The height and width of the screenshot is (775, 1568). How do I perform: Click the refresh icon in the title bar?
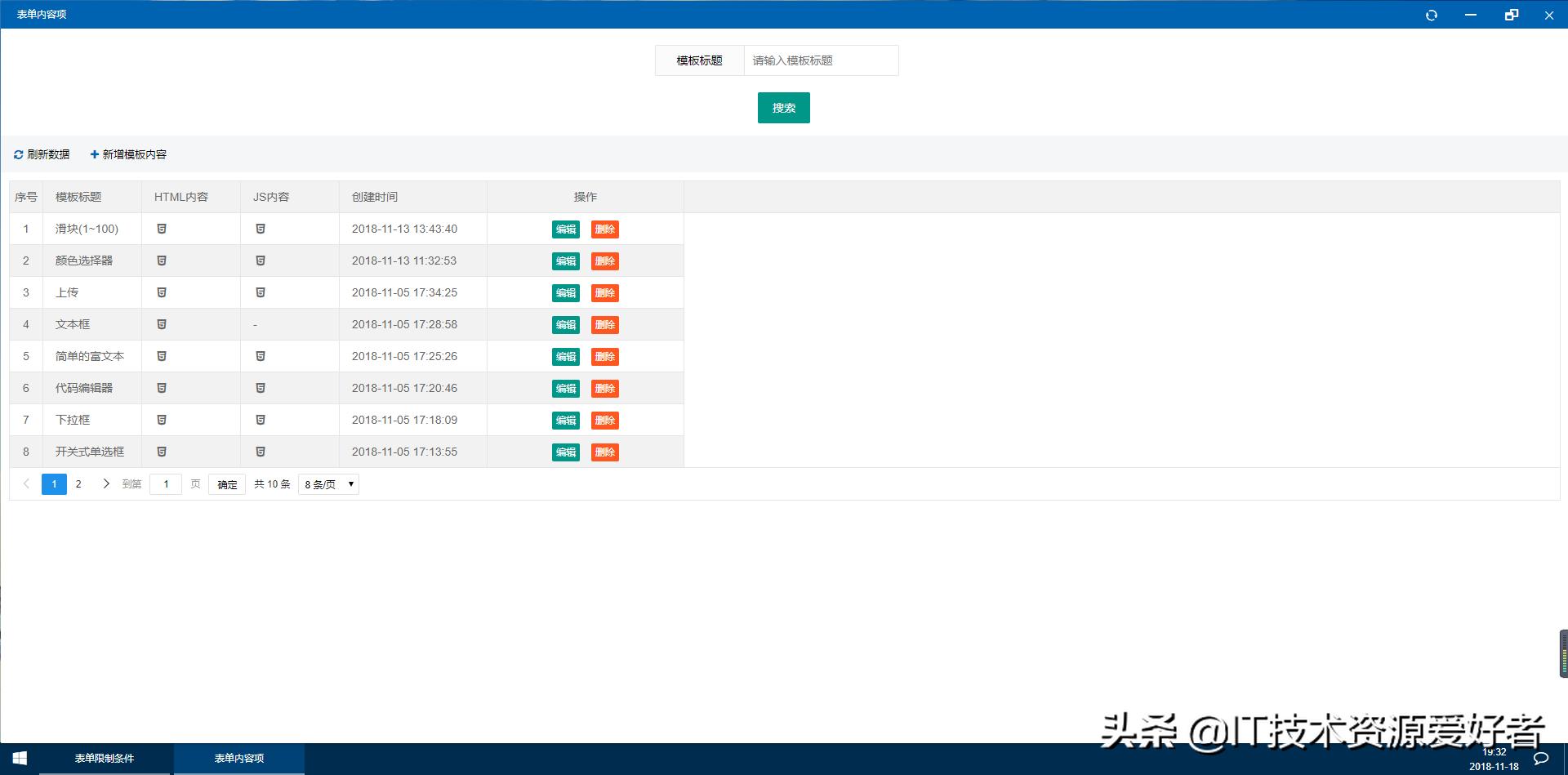(1432, 15)
